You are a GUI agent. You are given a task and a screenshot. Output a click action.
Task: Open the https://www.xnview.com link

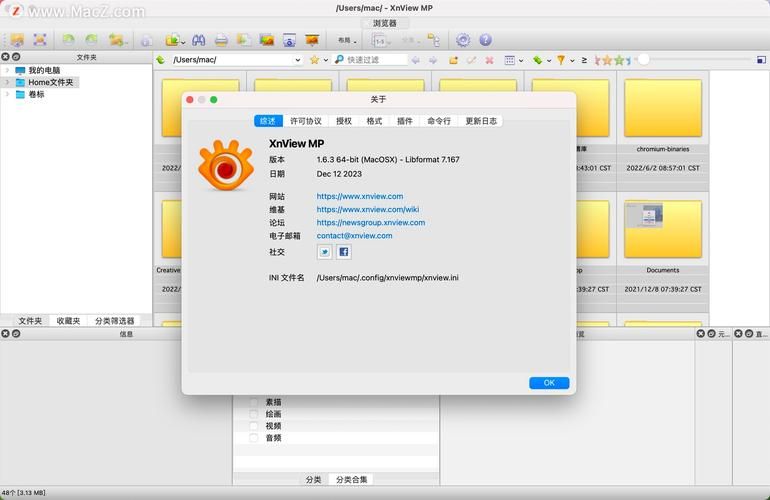(360, 196)
